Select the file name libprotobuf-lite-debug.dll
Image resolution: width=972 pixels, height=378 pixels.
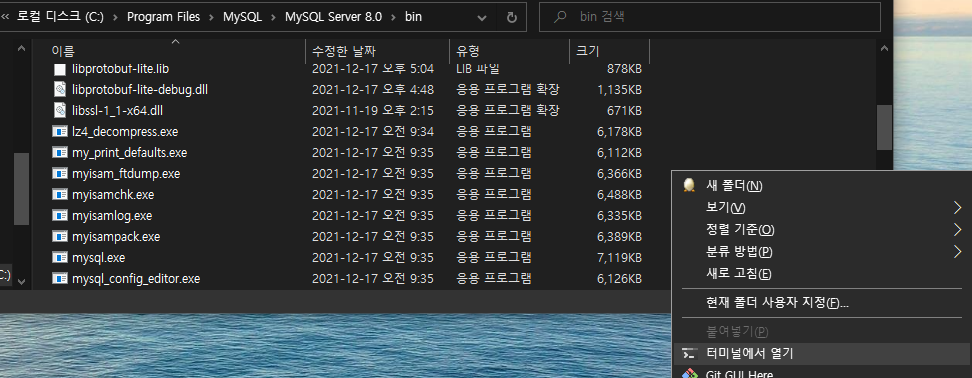click(139, 89)
